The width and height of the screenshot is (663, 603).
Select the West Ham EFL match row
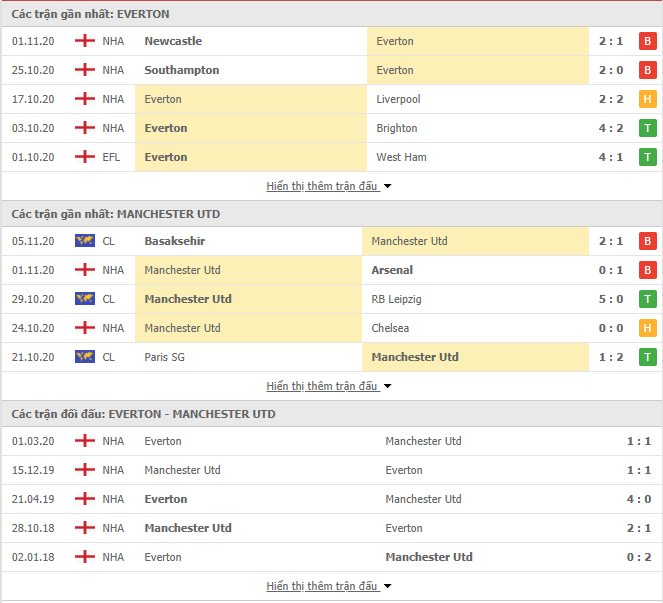click(x=332, y=157)
